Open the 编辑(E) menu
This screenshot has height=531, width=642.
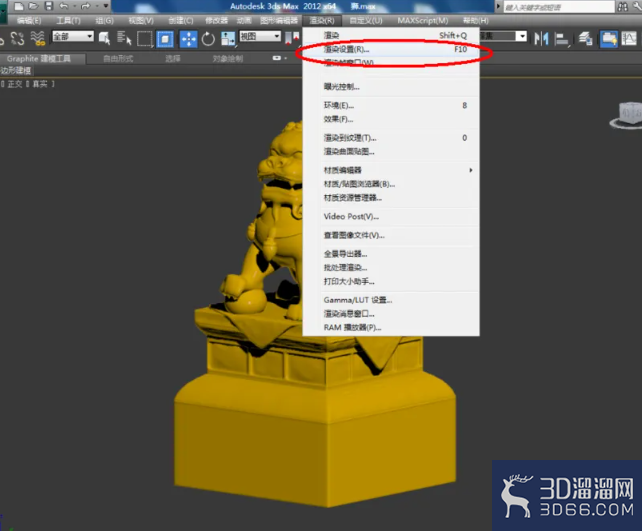pos(29,20)
